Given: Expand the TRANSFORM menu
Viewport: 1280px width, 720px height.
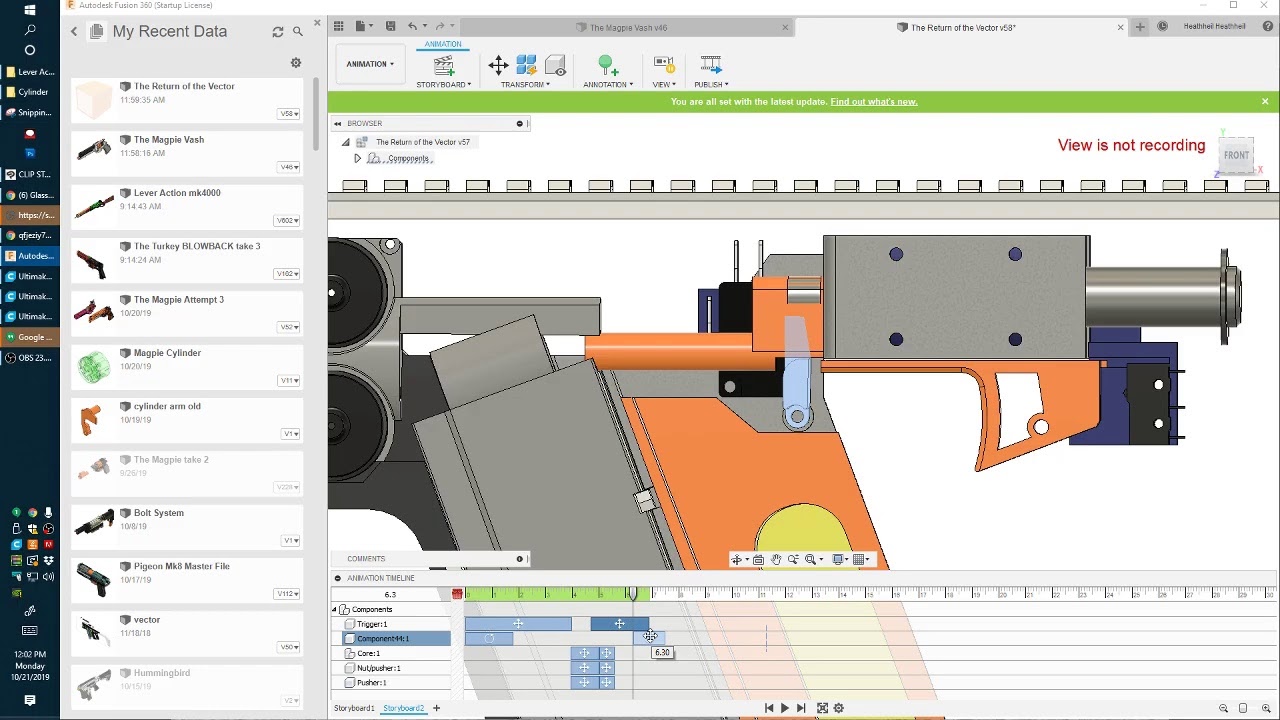Looking at the screenshot, I should click(x=525, y=85).
